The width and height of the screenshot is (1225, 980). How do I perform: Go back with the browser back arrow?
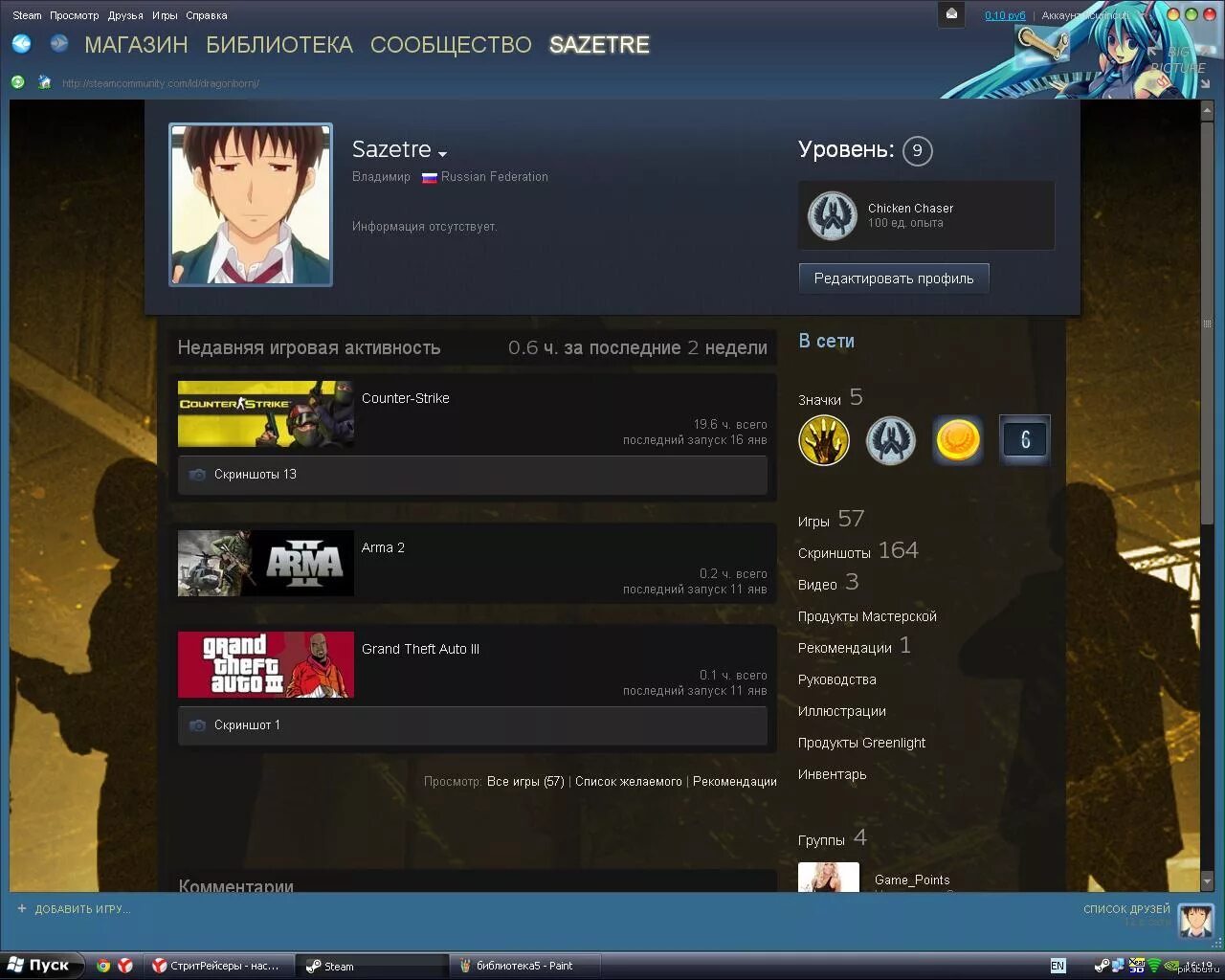21,44
